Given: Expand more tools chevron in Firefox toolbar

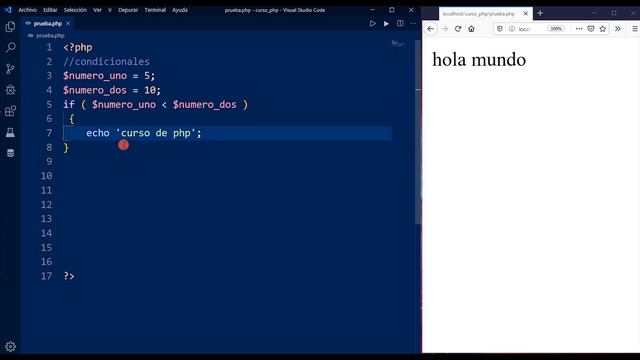Looking at the screenshot, I should click(x=618, y=29).
